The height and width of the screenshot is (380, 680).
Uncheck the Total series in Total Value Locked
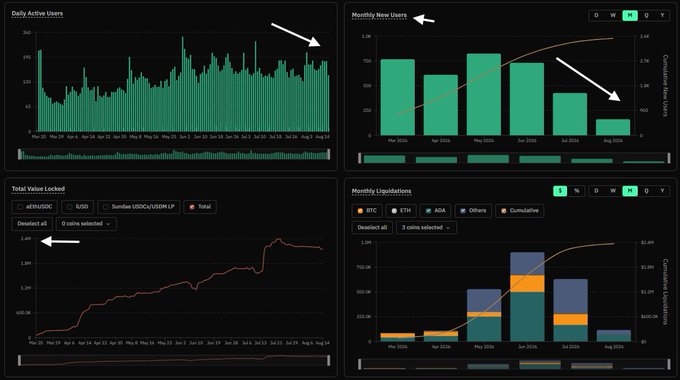pyautogui.click(x=192, y=207)
